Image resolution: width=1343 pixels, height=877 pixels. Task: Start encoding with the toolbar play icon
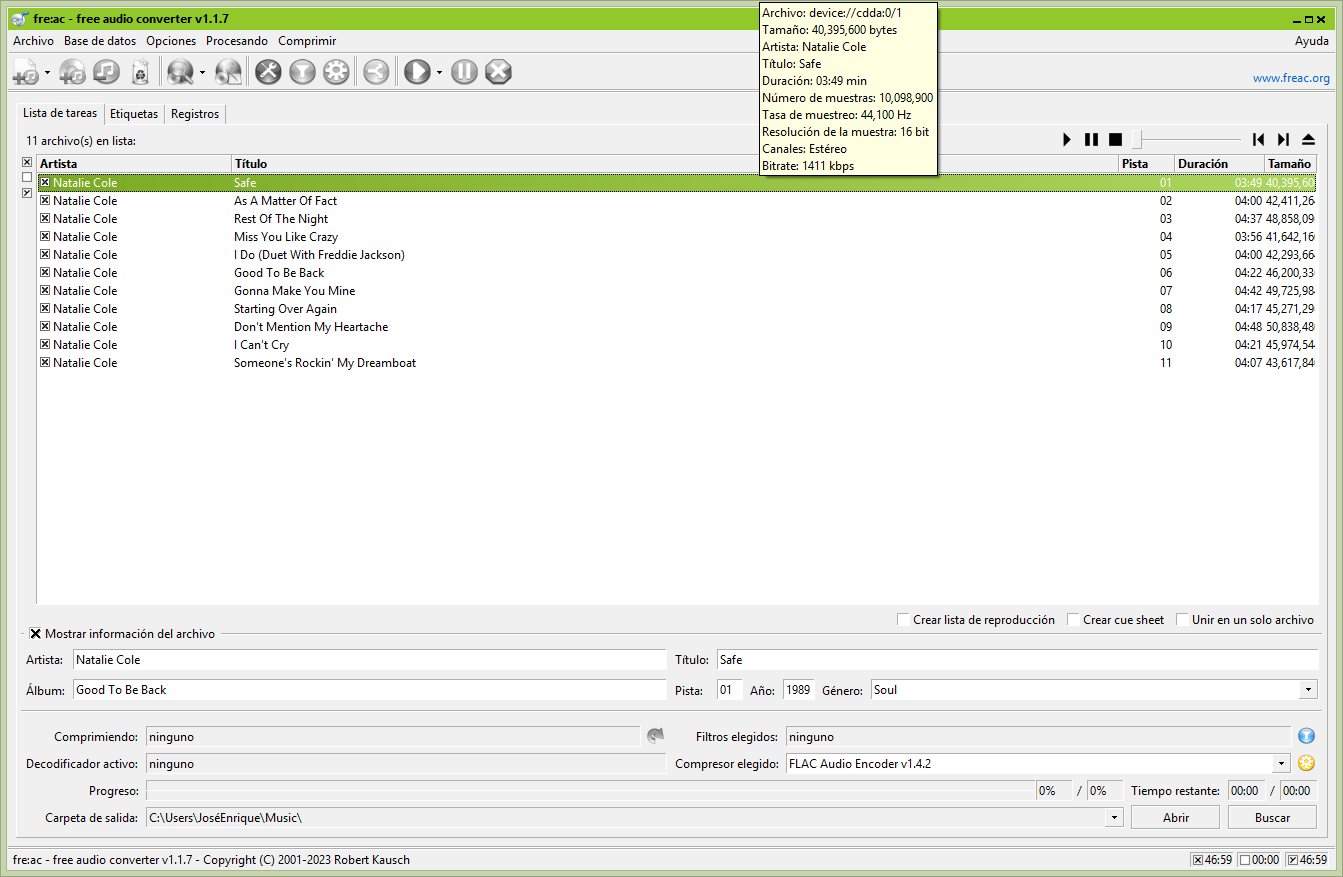(417, 71)
